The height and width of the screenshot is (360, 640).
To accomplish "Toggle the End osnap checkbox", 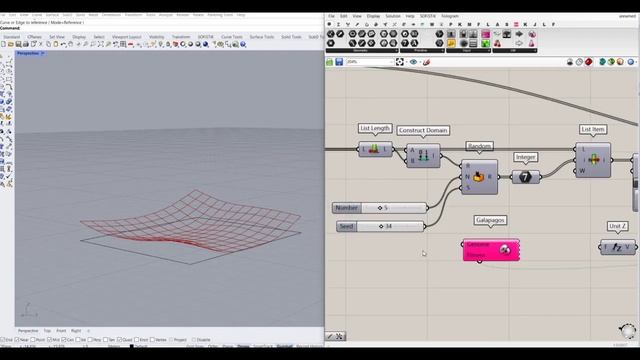I will tap(3, 340).
